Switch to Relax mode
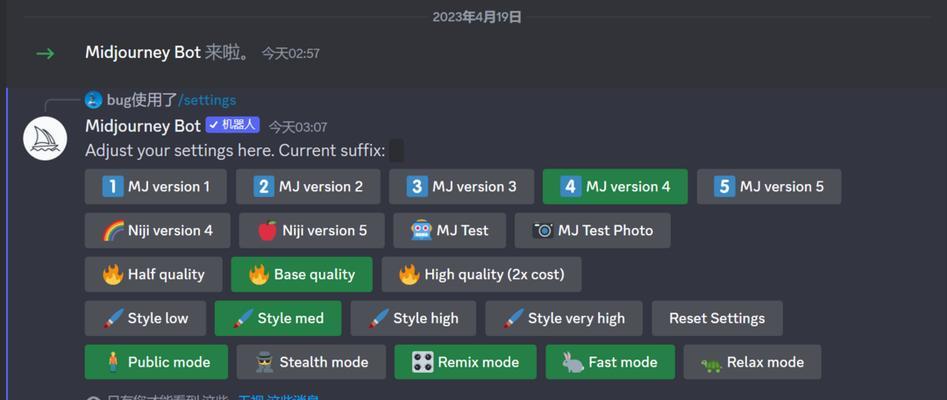Screen dimensions: 947x400 (x=753, y=362)
